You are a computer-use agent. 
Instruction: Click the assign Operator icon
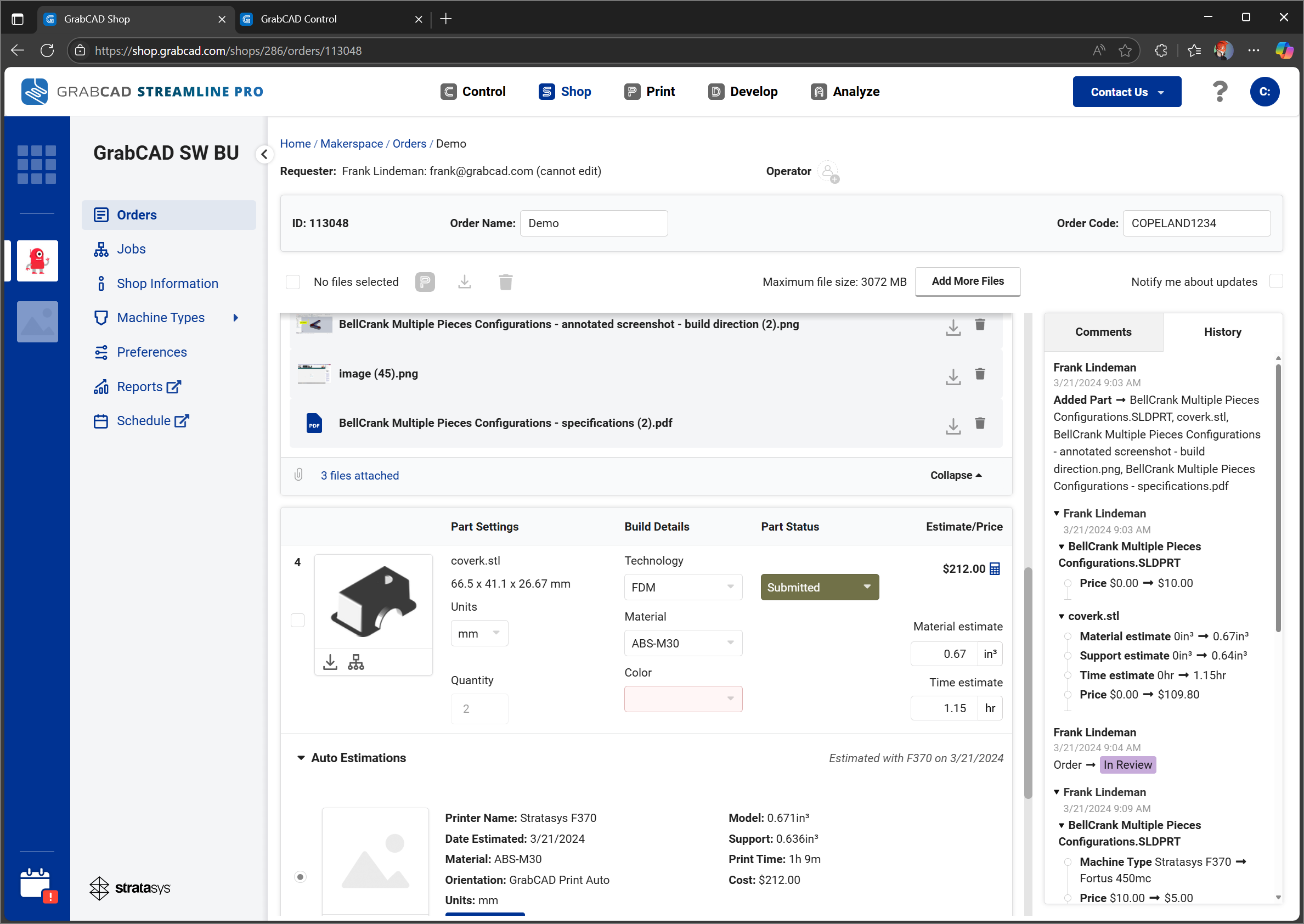[x=828, y=172]
